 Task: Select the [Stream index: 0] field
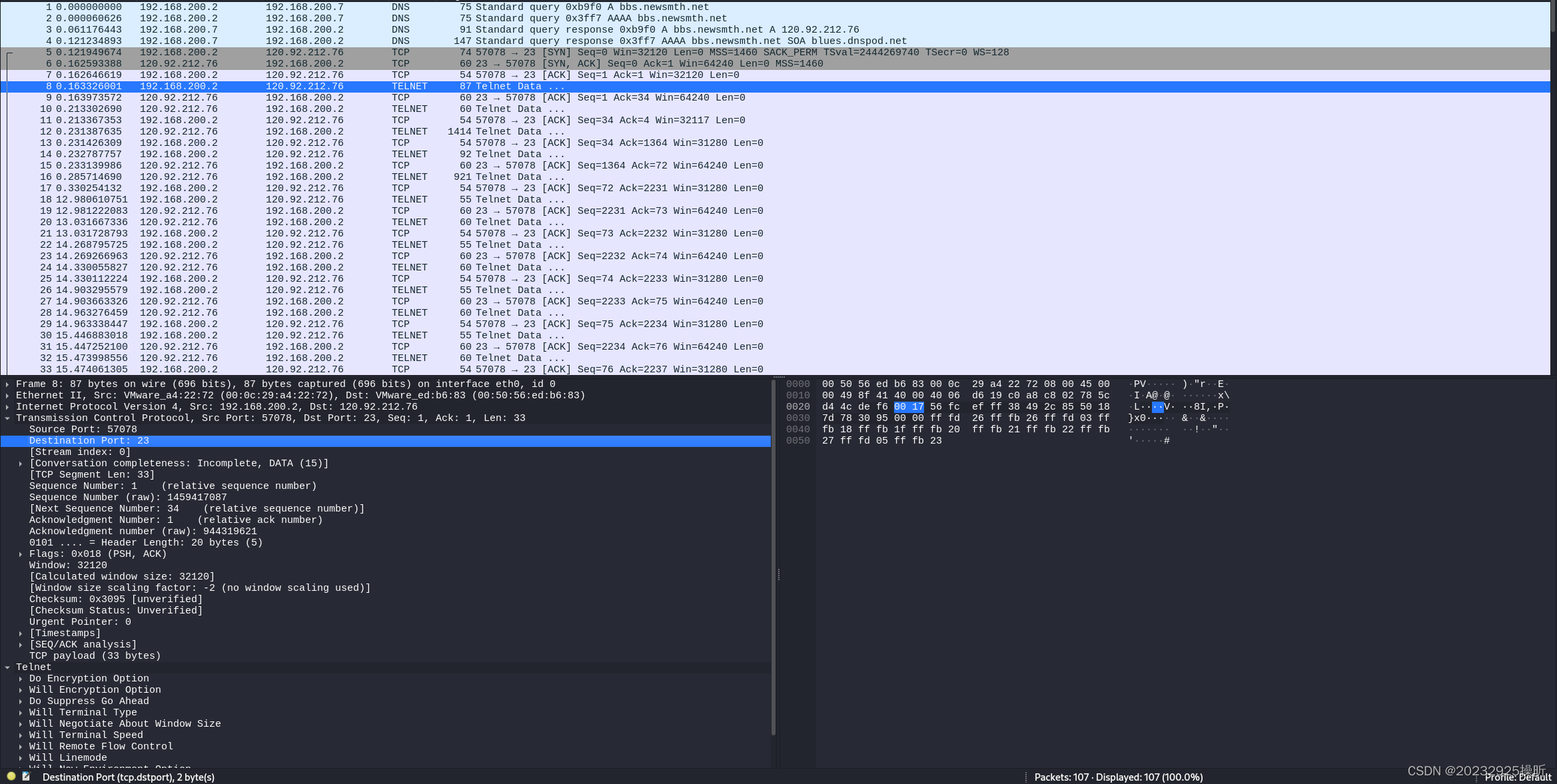tap(386, 452)
